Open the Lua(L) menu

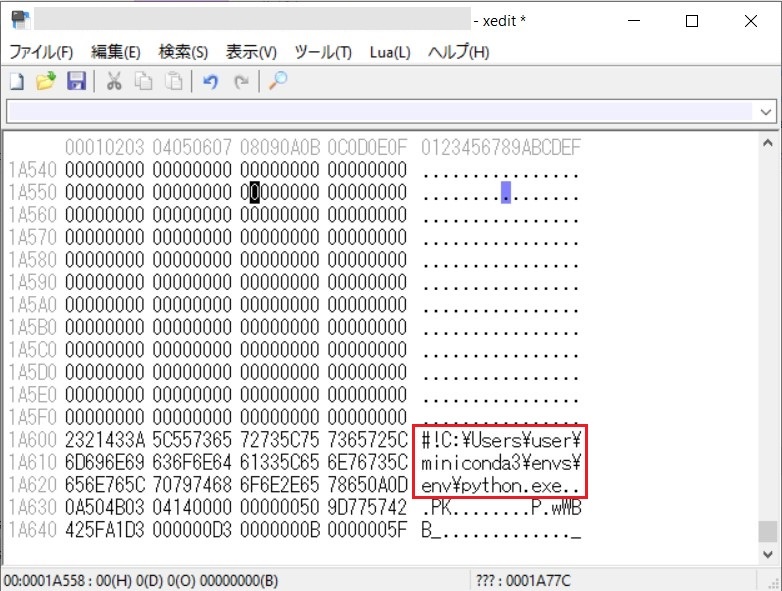point(390,52)
